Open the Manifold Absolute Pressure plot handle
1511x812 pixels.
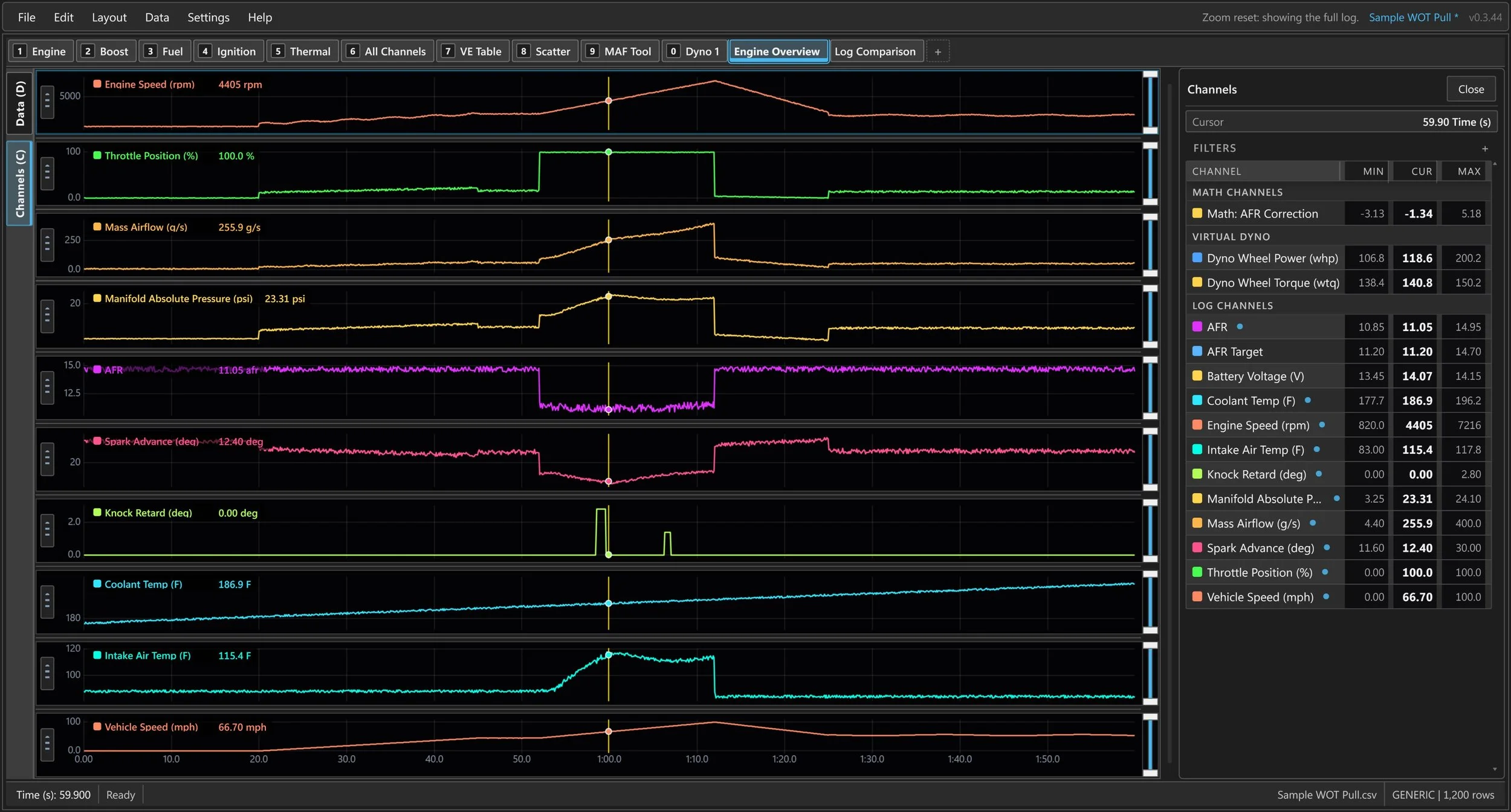click(47, 317)
